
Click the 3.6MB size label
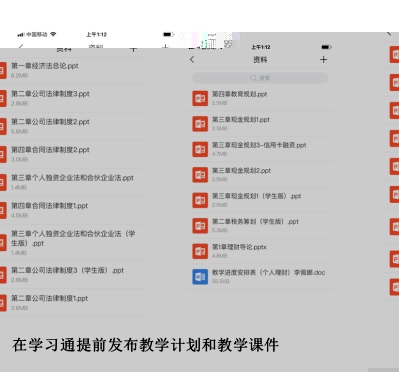[x=19, y=308]
